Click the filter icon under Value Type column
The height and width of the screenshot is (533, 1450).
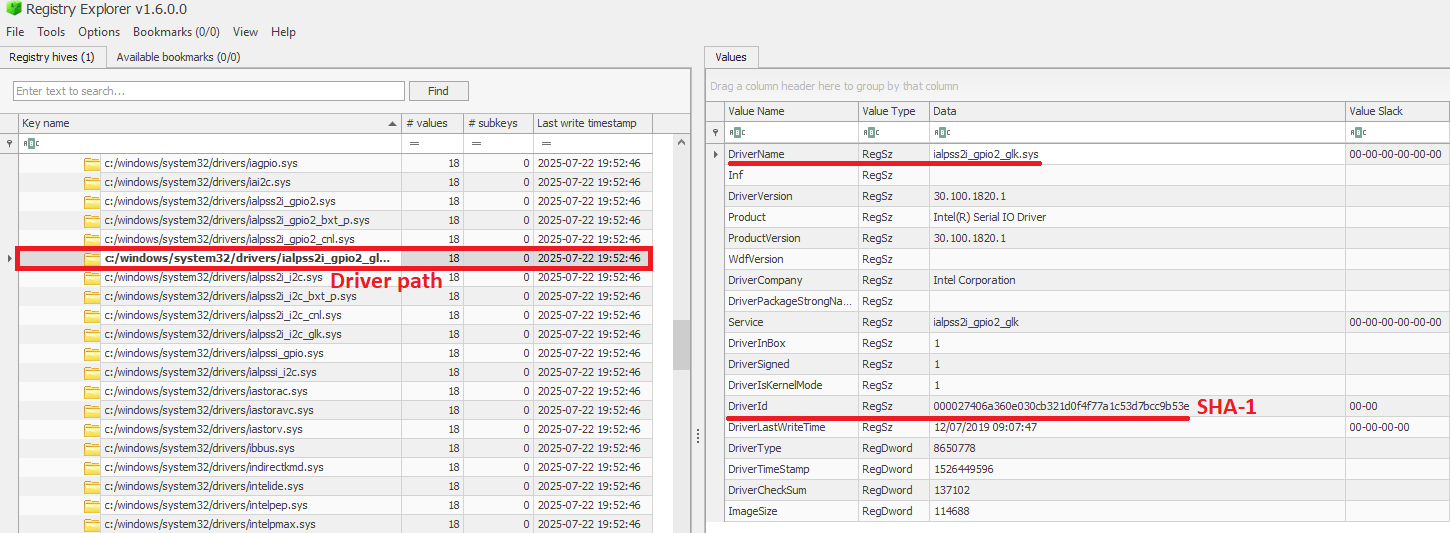(869, 132)
